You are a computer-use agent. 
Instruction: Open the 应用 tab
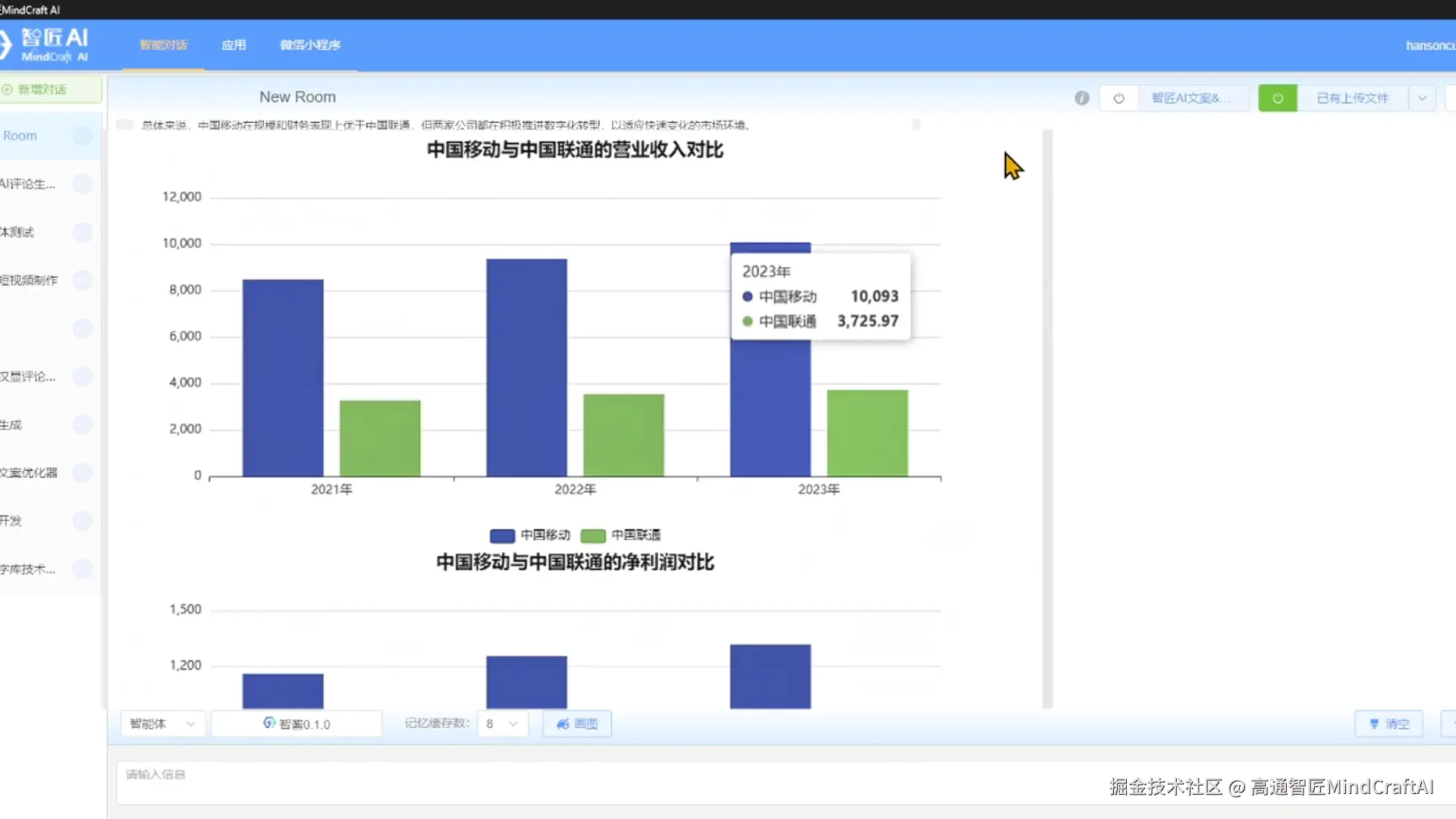(x=234, y=45)
